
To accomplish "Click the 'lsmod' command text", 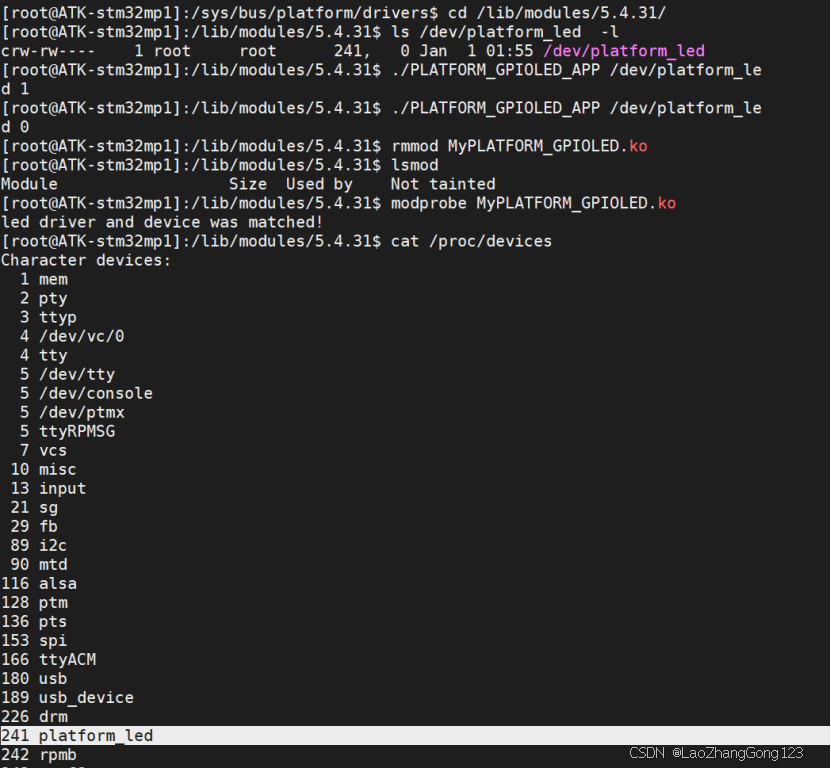I will 415,165.
